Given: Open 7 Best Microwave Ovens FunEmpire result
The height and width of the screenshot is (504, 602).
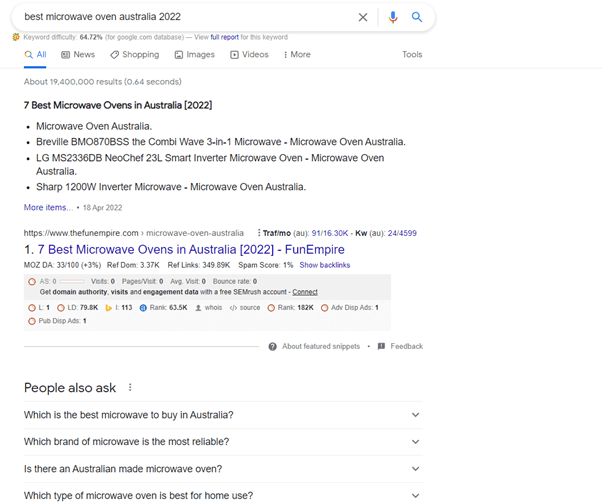Looking at the screenshot, I should (x=191, y=250).
